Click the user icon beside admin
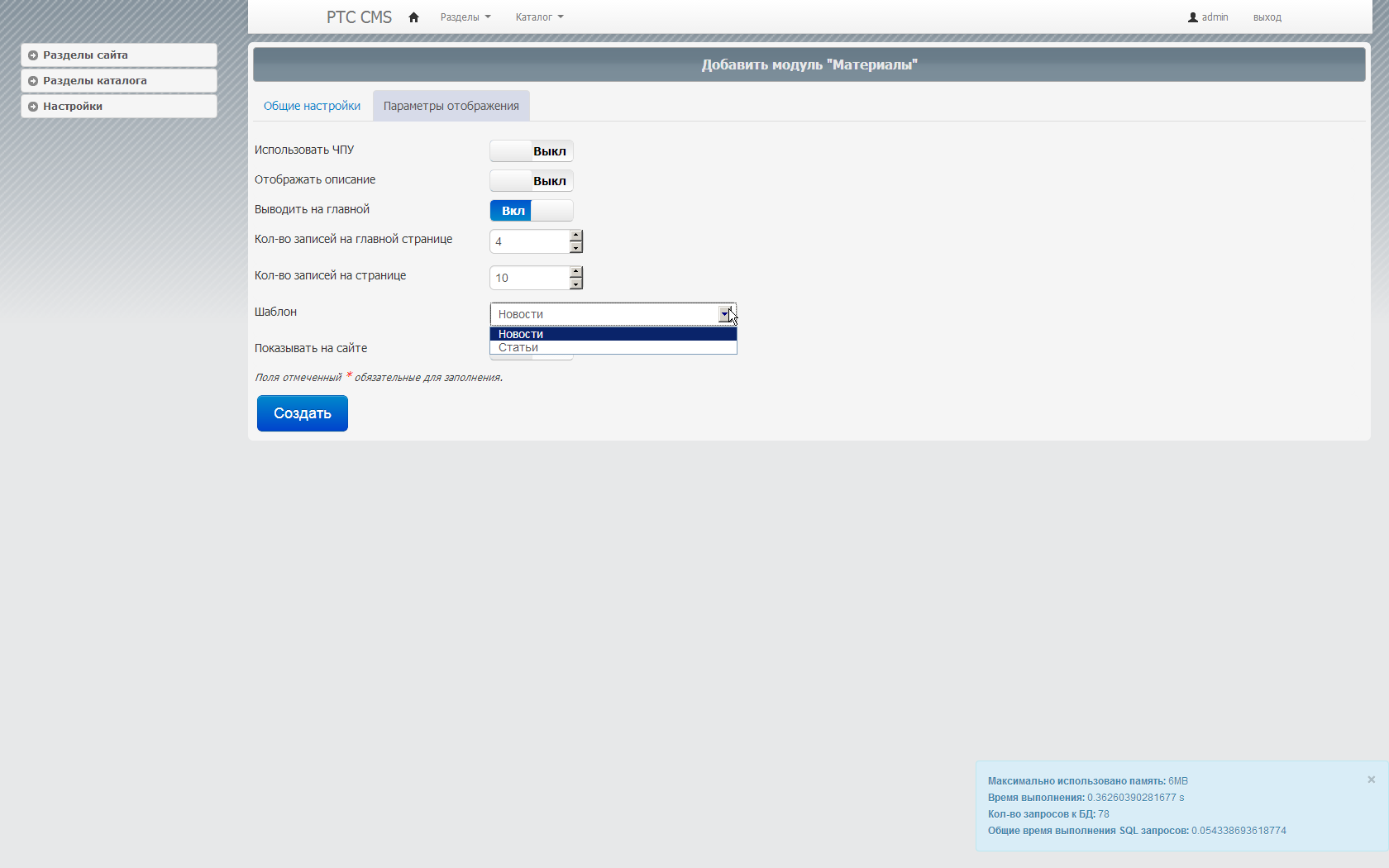1389x868 pixels. pos(1193,17)
